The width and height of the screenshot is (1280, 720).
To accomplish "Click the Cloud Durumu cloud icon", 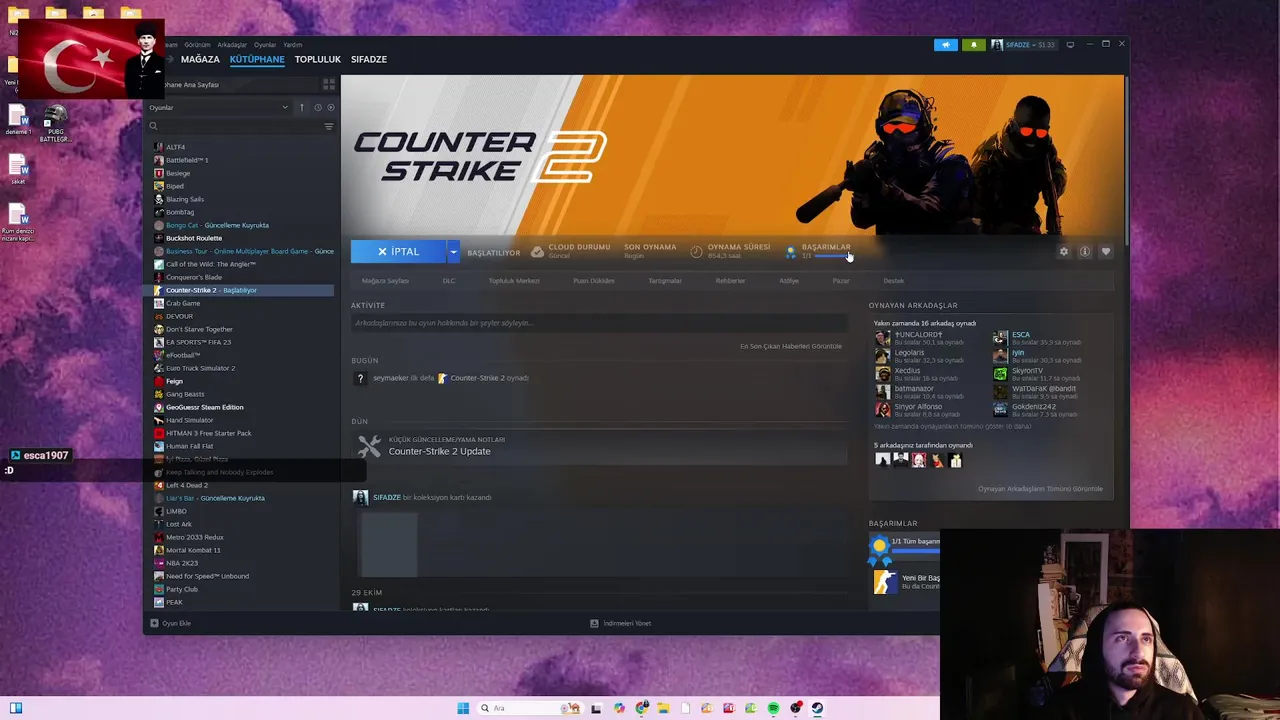I will 538,251.
